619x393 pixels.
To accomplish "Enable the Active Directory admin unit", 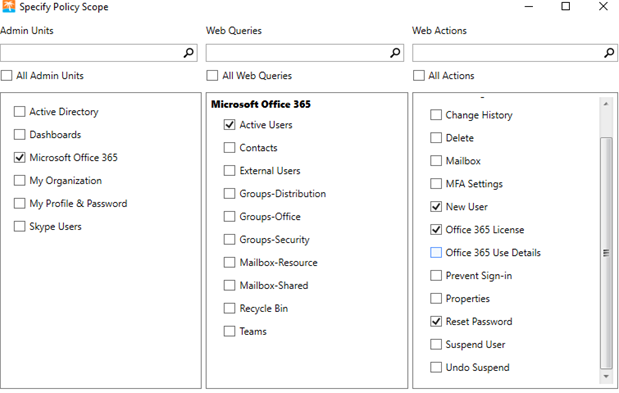I will coord(19,112).
